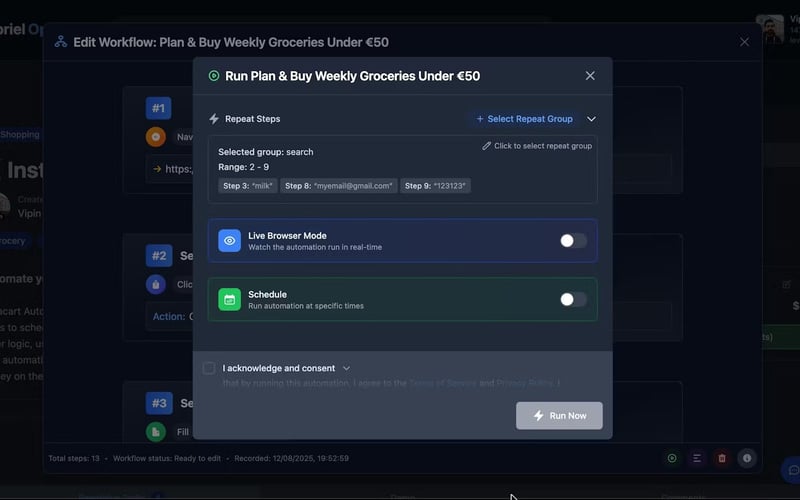Viewport: 800px width, 500px height.
Task: Click purple click-action icon of step #2
Action: (156, 284)
